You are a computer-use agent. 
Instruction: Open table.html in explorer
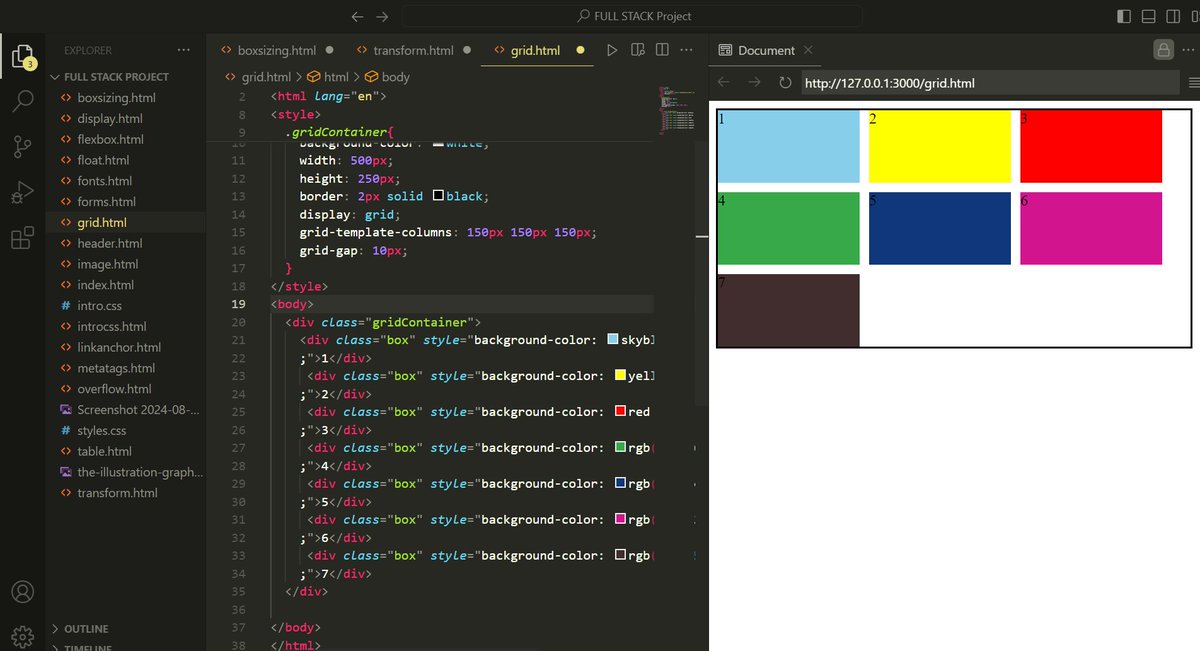coord(105,452)
